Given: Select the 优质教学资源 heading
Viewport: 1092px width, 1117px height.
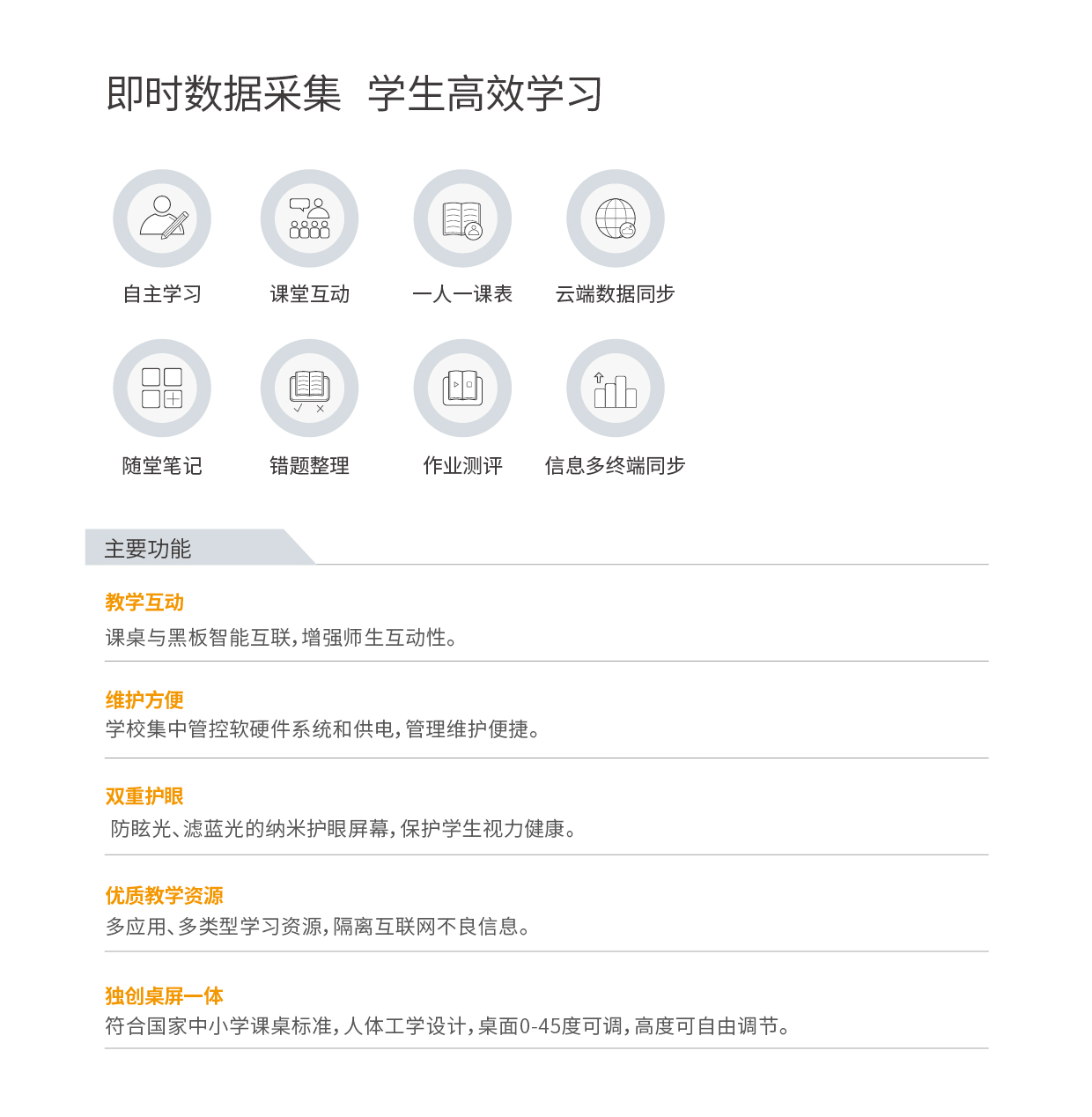Looking at the screenshot, I should [164, 896].
